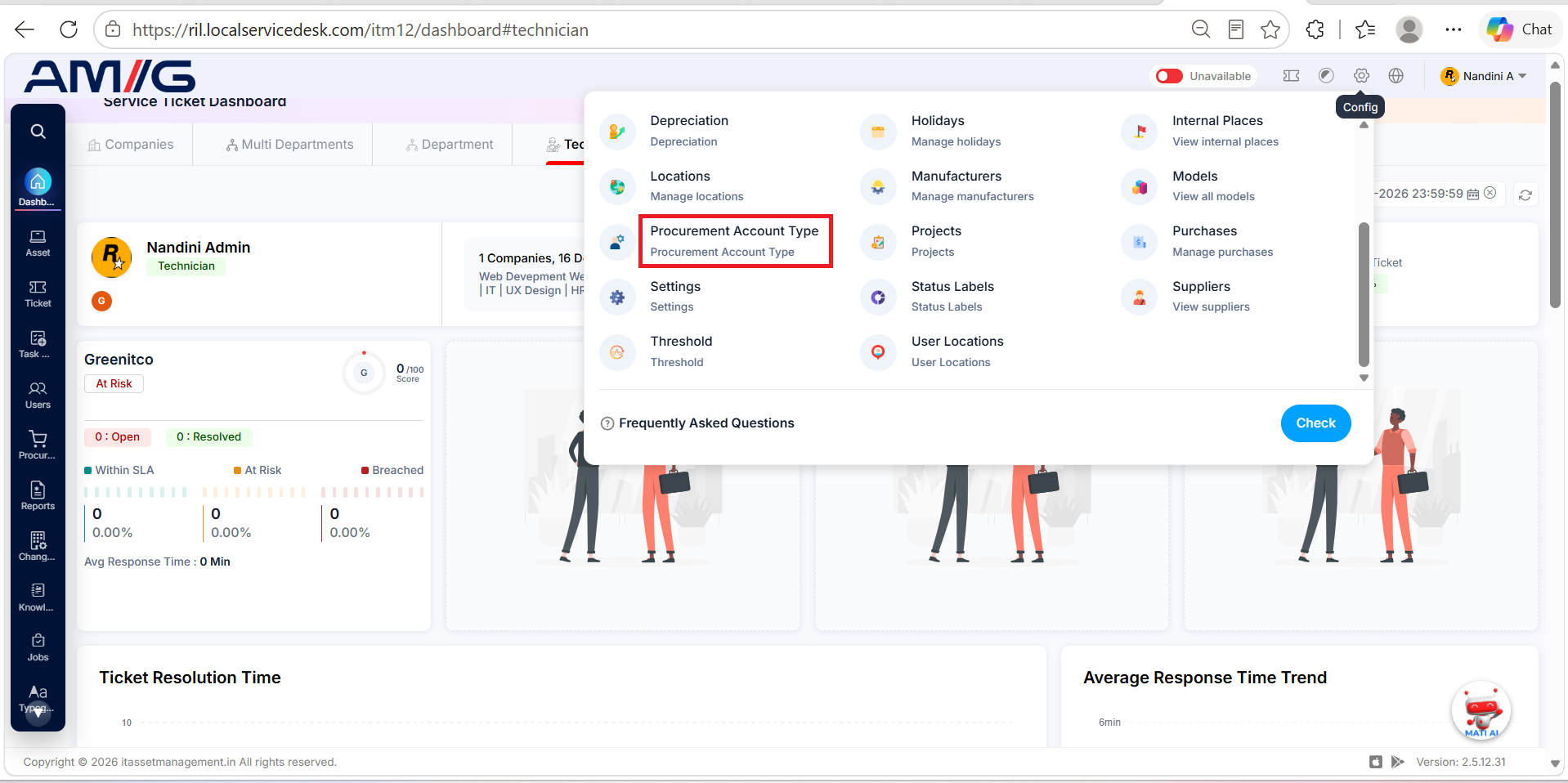Screen dimensions: 1568x783
Task: Open Ticket in the sidebar
Action: [38, 294]
